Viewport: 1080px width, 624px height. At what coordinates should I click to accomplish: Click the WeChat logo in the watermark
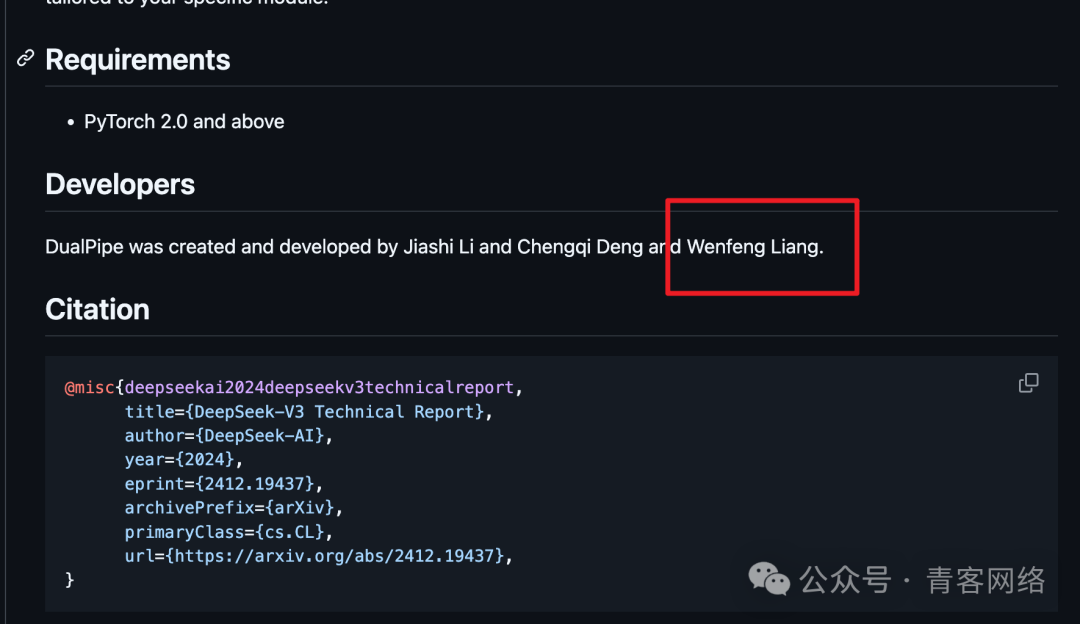pyautogui.click(x=770, y=579)
